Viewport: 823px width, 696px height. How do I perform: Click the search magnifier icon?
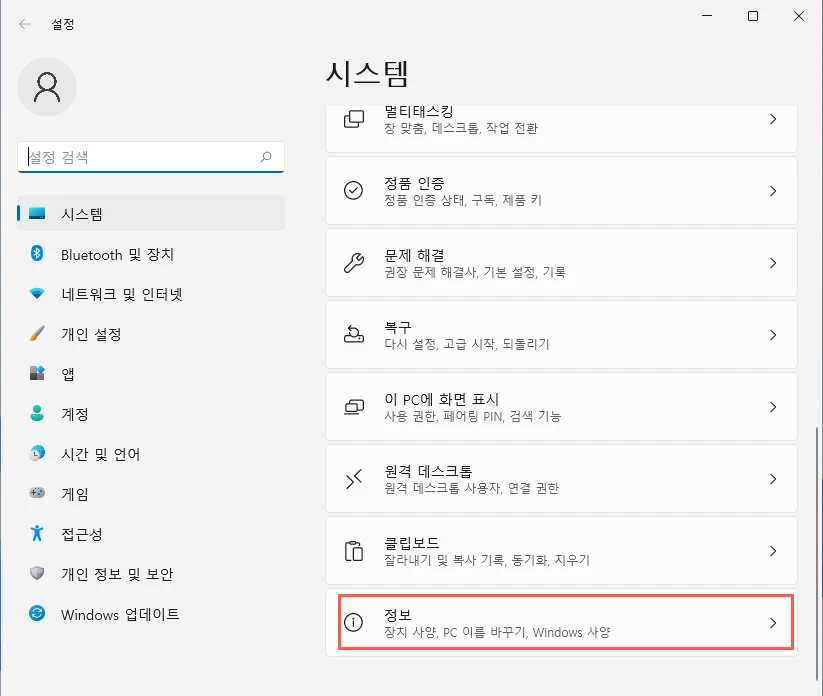(x=266, y=156)
